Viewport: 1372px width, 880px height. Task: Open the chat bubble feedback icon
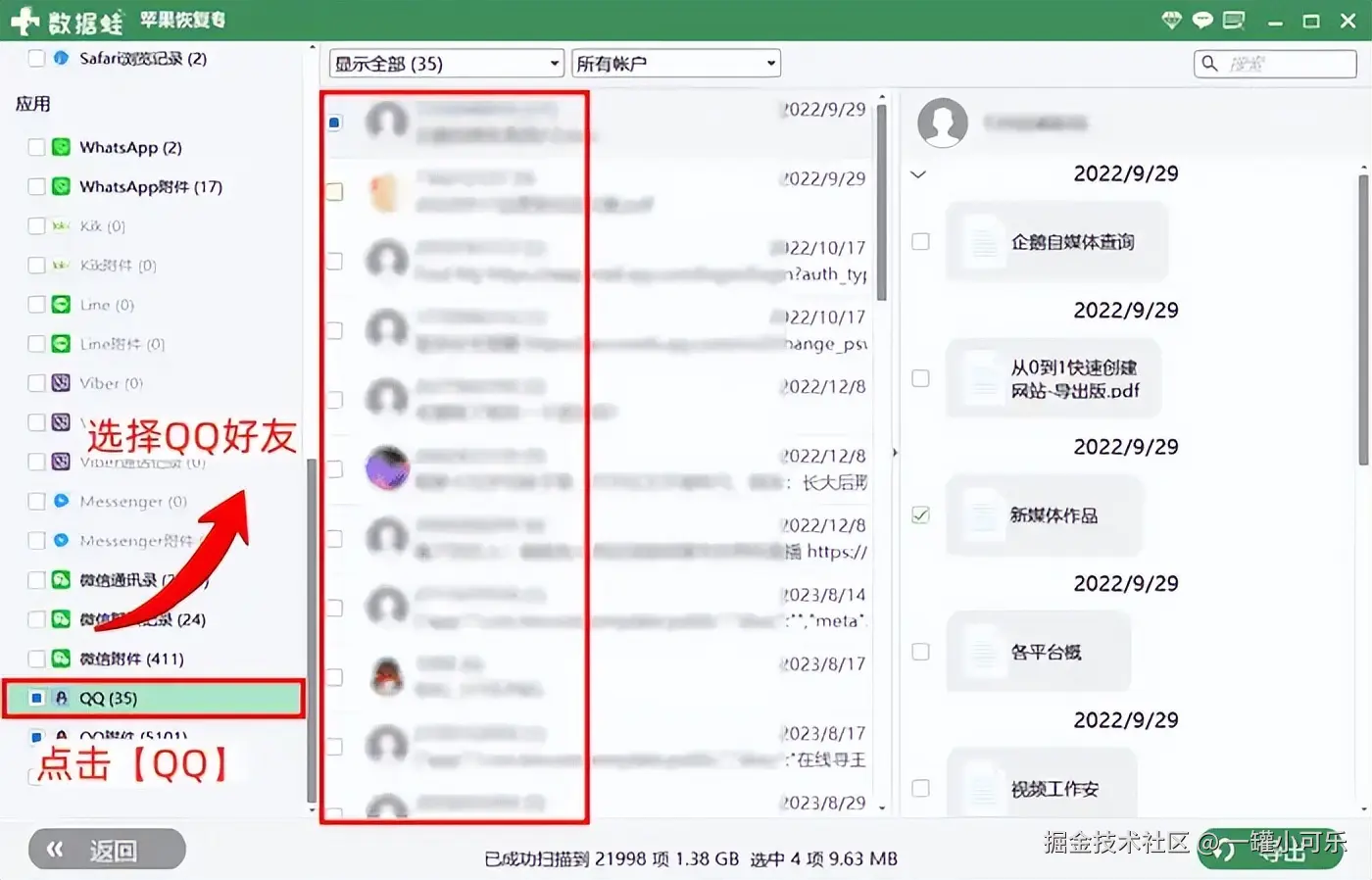(1202, 21)
